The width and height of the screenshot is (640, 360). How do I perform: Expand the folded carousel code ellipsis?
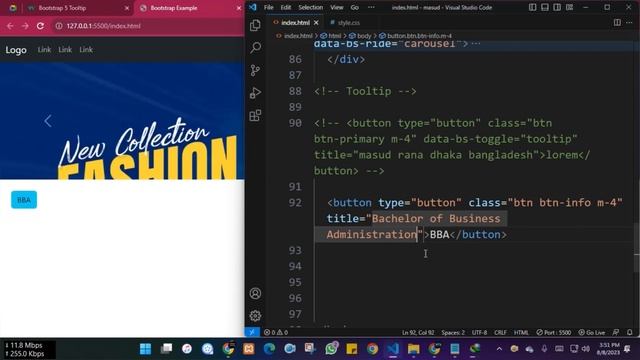(476, 44)
